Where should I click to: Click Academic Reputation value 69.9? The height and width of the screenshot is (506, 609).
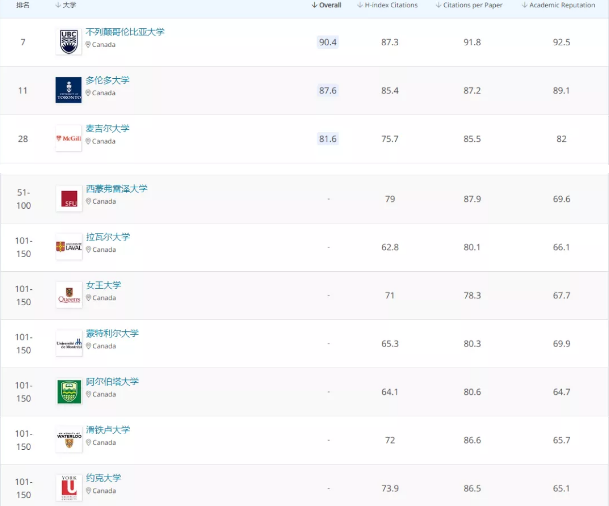pyautogui.click(x=562, y=344)
